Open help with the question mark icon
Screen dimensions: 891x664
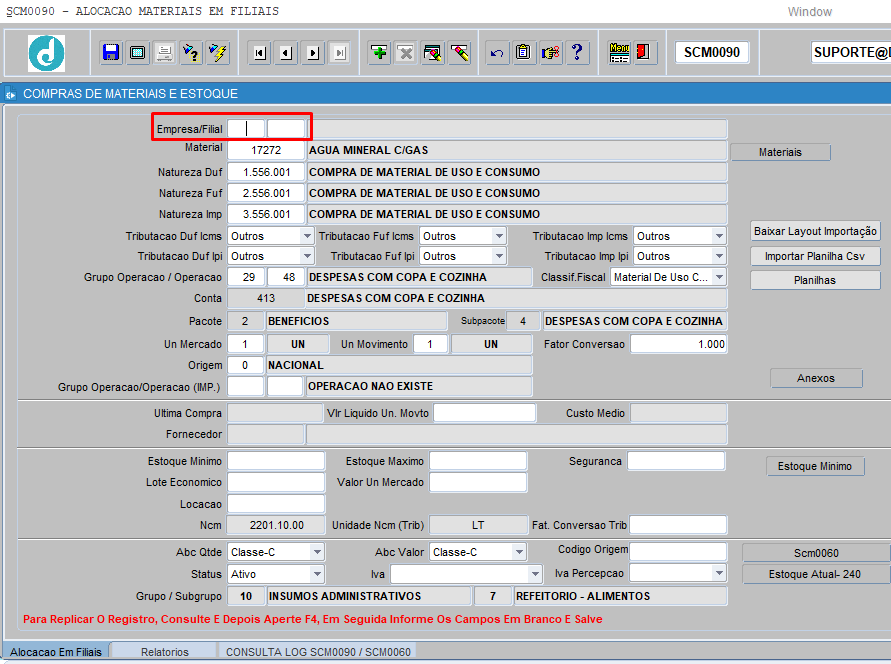coord(577,53)
